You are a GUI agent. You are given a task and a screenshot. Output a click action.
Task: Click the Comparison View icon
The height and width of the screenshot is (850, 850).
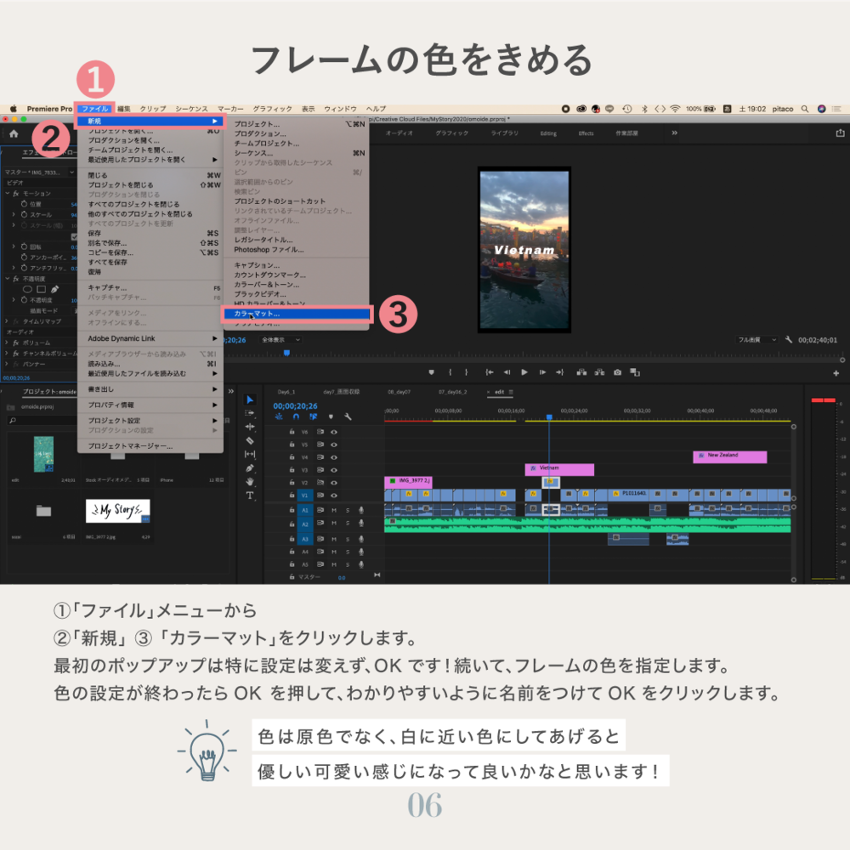tap(635, 372)
